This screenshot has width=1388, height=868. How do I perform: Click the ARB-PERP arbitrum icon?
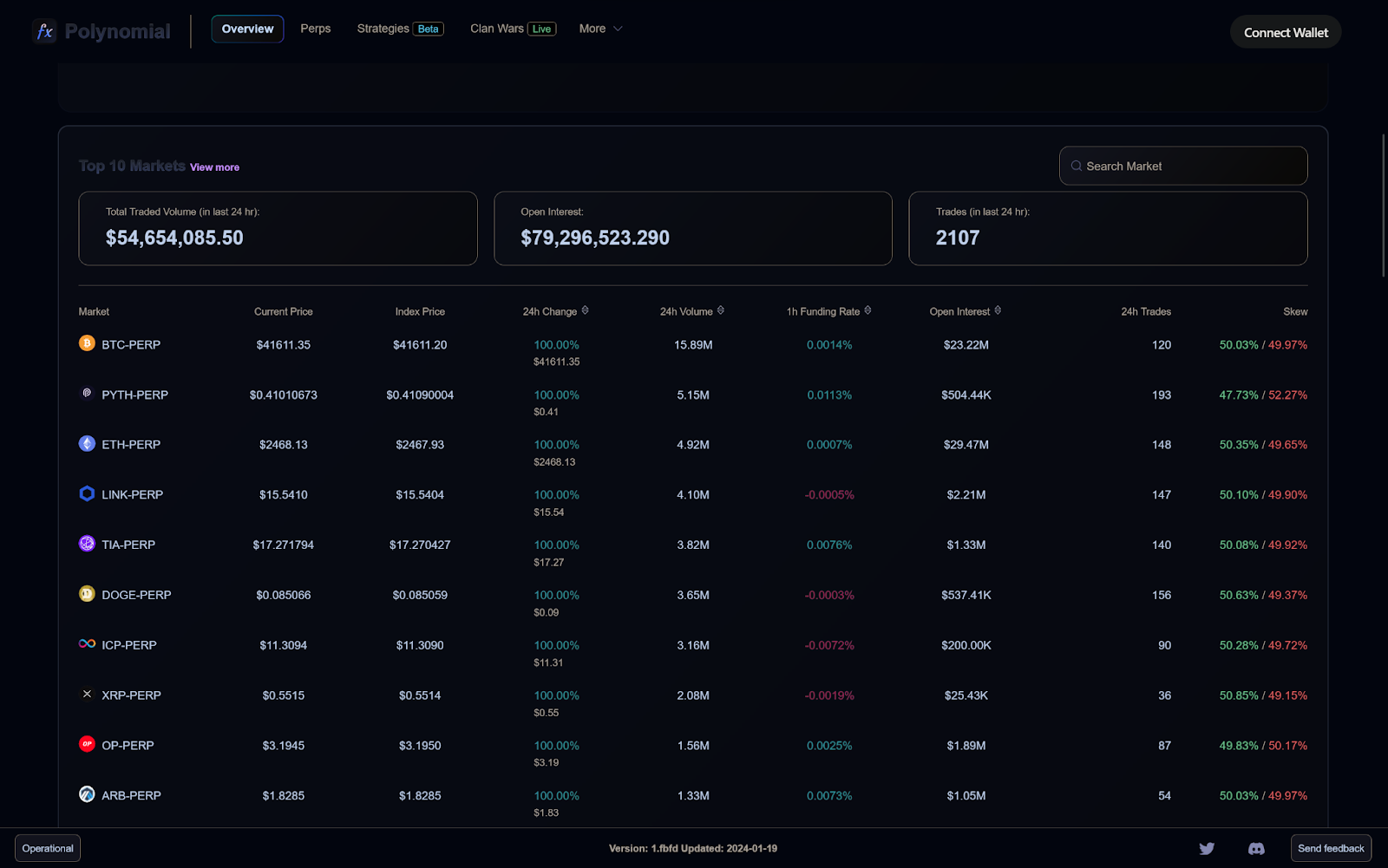coord(87,794)
